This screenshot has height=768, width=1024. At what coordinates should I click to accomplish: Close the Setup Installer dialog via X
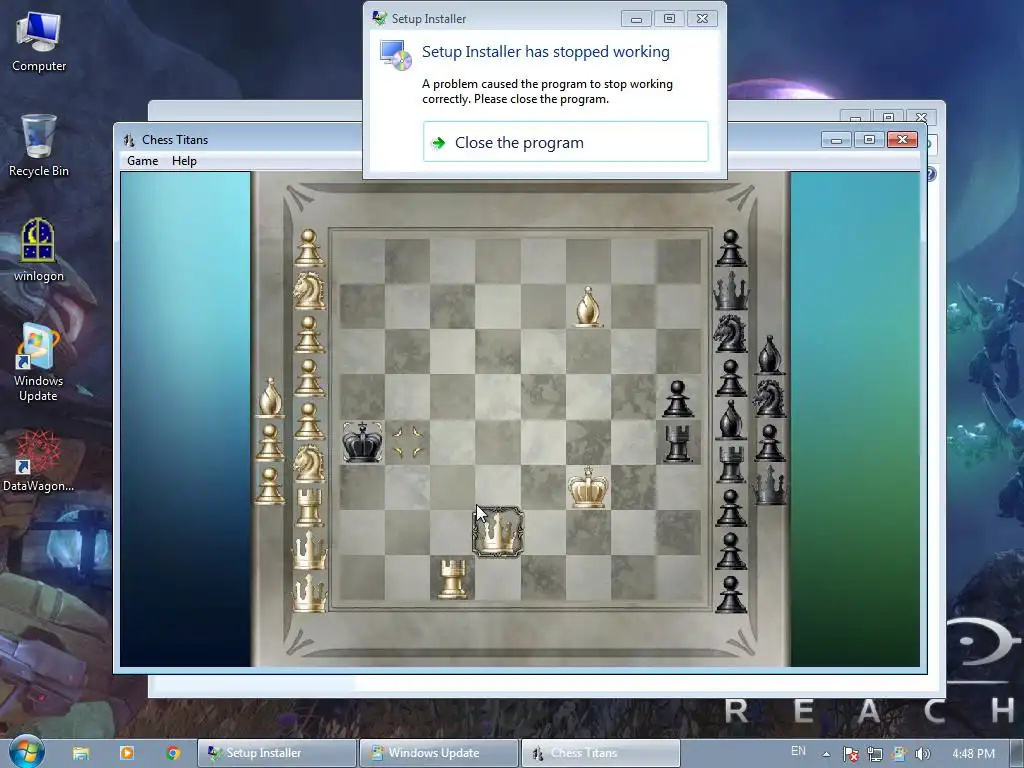(703, 18)
